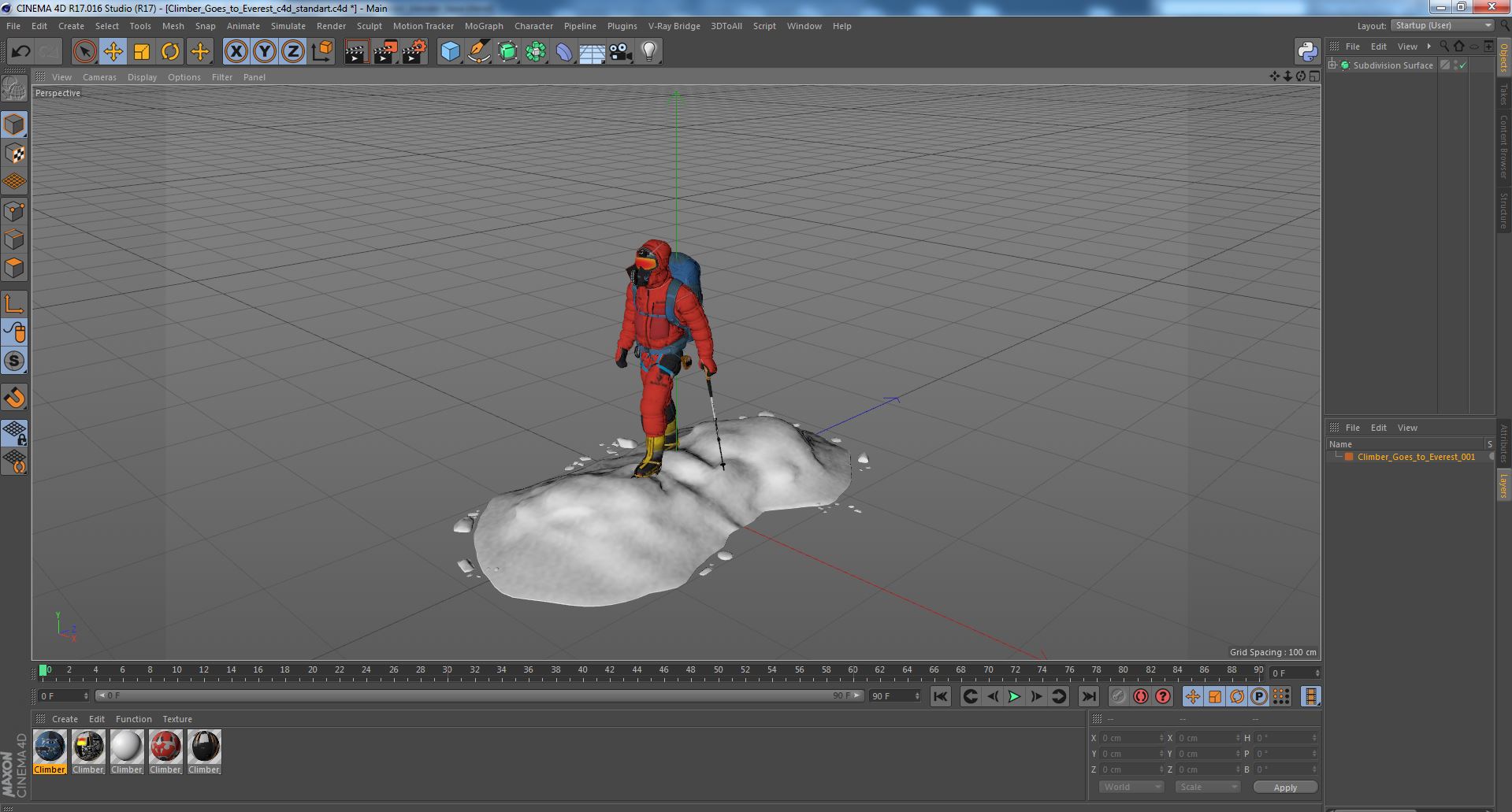1512x812 pixels.
Task: Open Layout Startup dropdown
Action: (x=1443, y=25)
